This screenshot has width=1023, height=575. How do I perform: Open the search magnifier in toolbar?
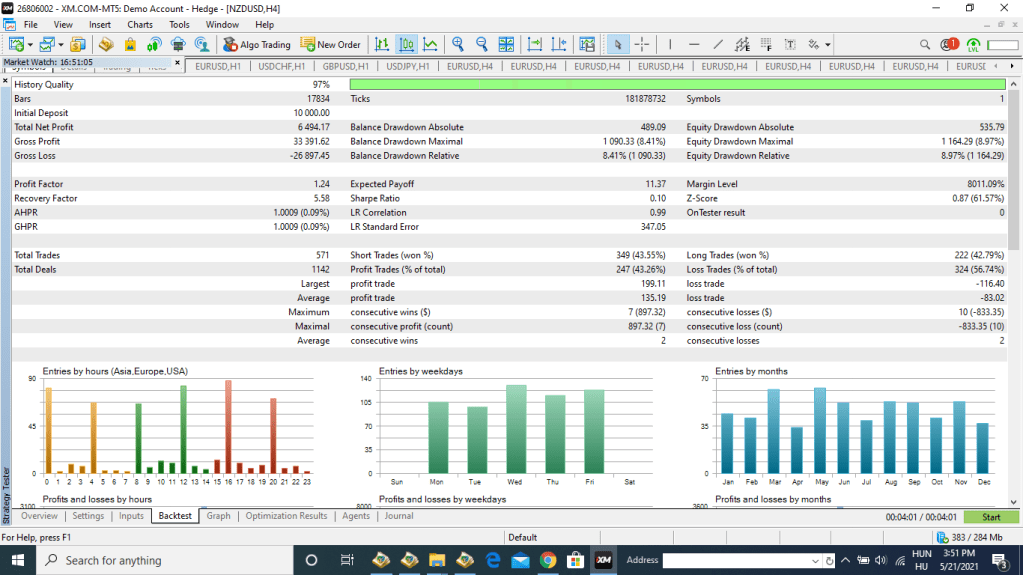[x=925, y=44]
